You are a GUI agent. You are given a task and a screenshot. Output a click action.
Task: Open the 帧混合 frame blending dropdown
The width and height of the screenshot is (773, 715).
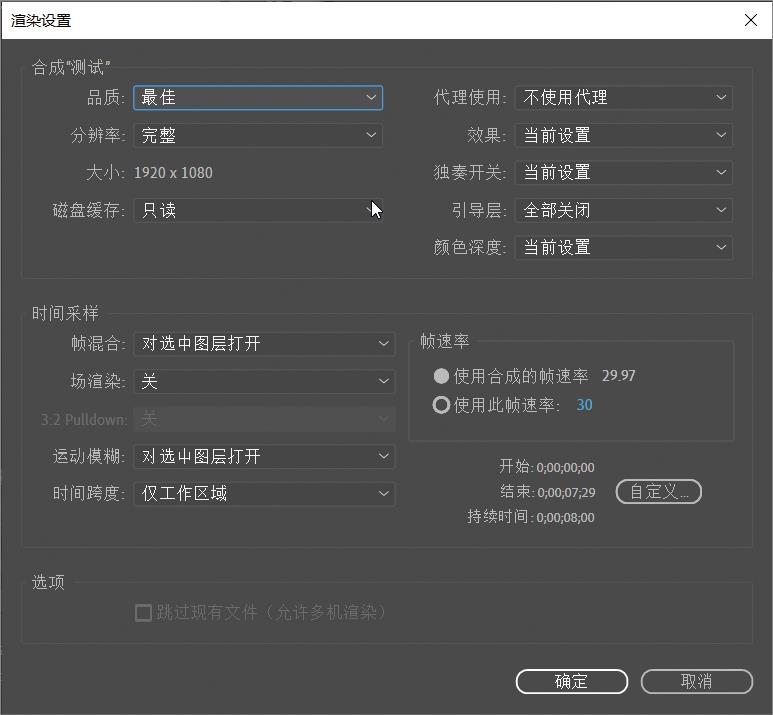264,343
